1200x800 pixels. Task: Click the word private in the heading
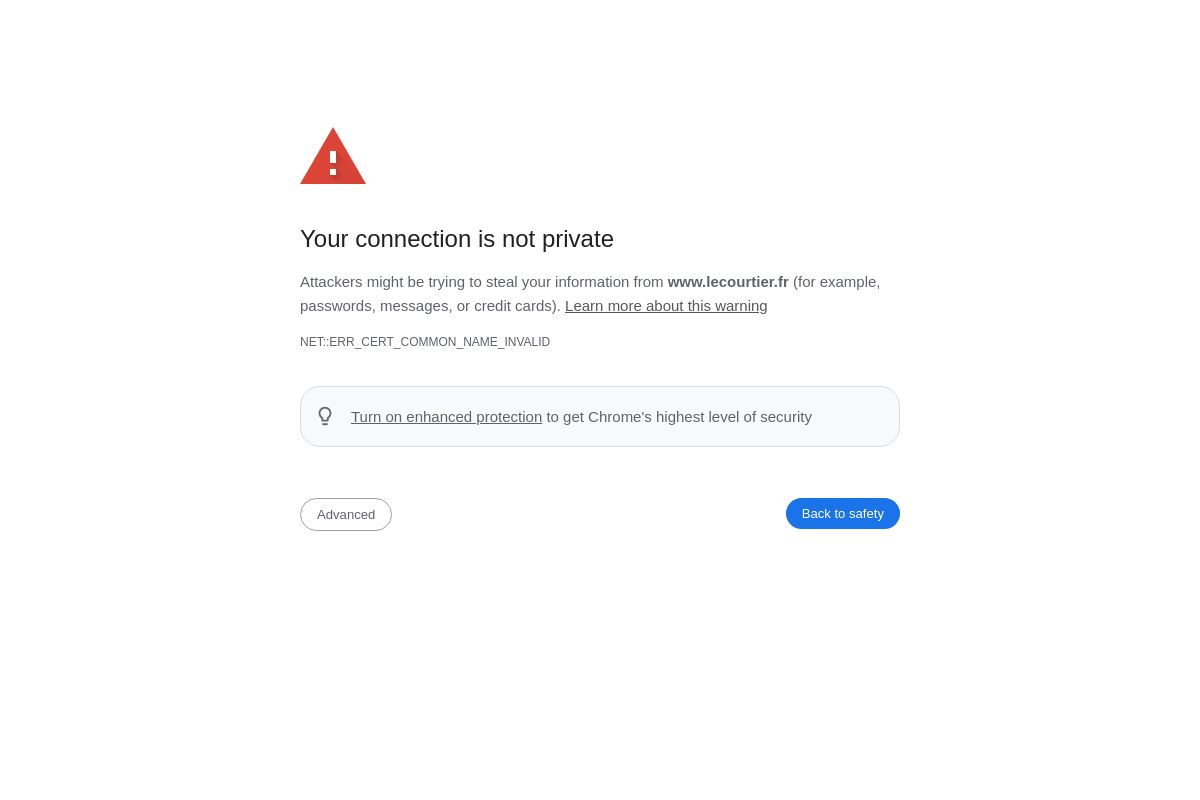578,239
